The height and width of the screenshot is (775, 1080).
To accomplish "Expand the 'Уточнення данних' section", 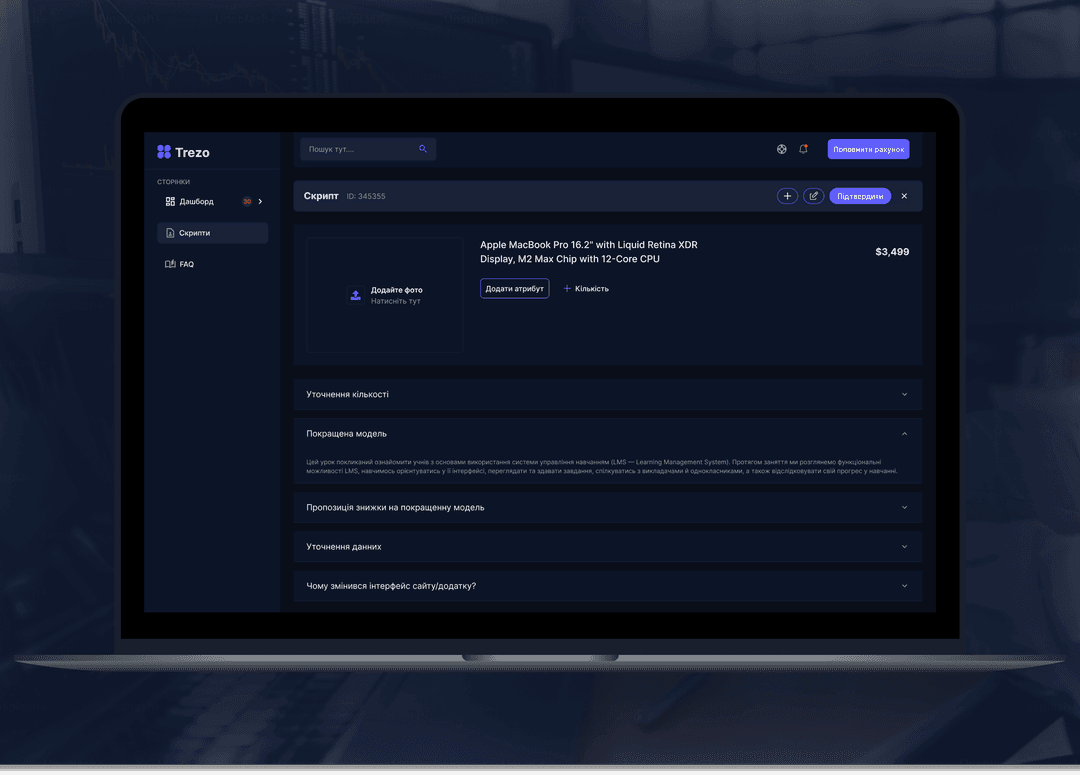I will pos(904,547).
